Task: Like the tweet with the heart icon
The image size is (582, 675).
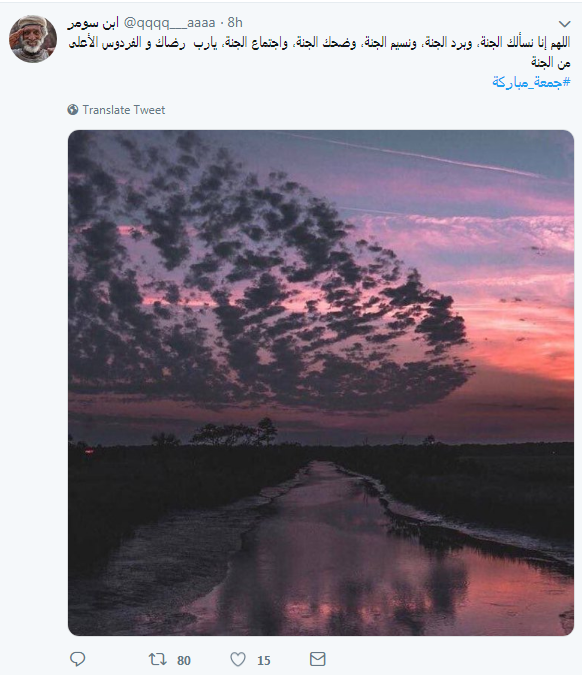Action: tap(238, 659)
